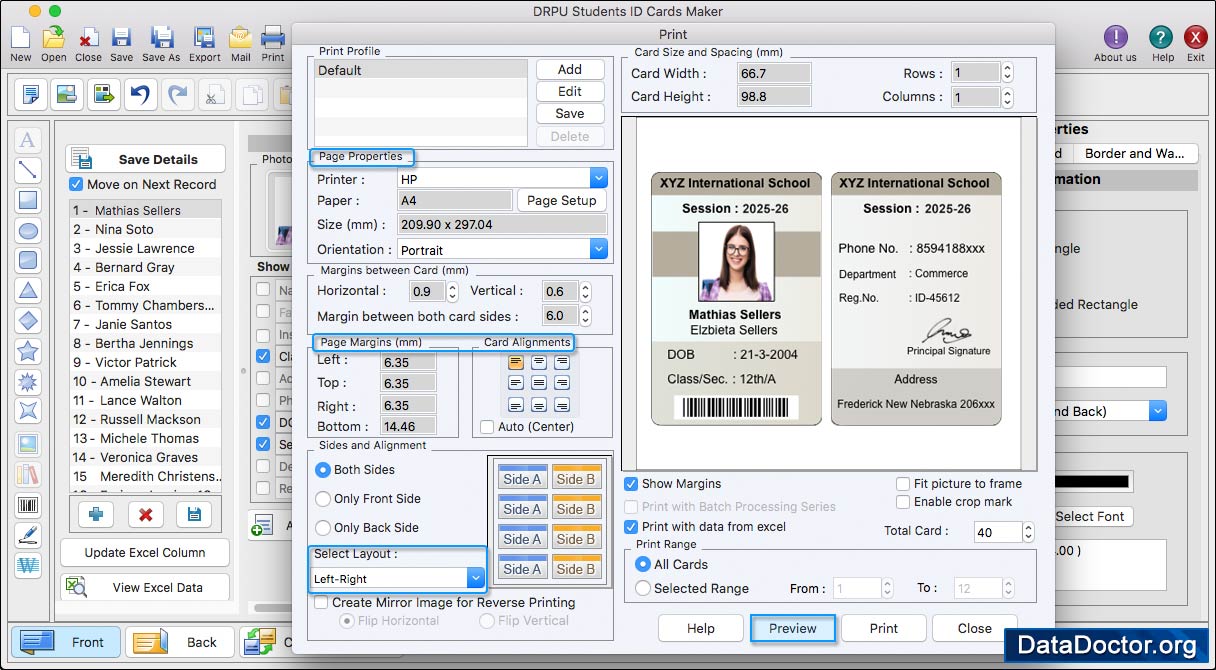Select the Barcode tool icon
This screenshot has height=670, width=1216.
coord(28,505)
